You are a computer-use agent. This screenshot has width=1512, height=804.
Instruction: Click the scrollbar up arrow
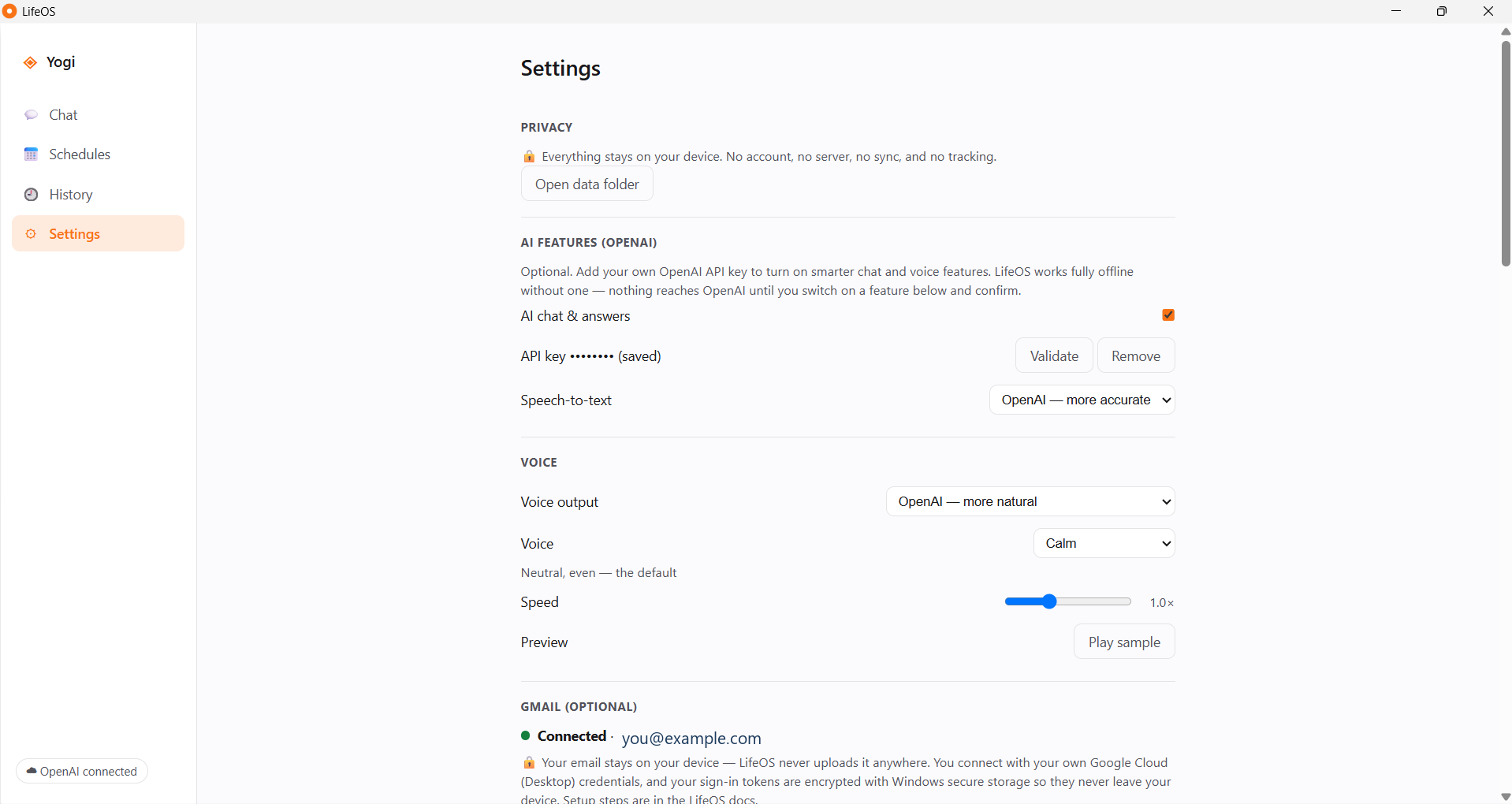tap(1506, 32)
